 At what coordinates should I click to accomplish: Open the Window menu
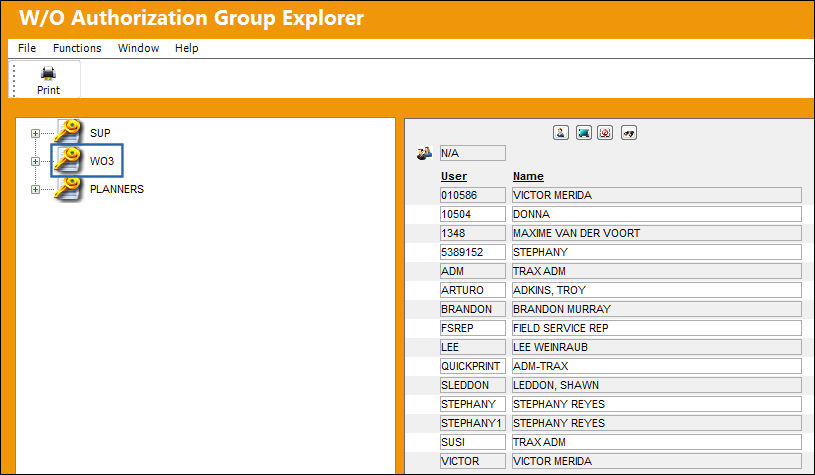pyautogui.click(x=138, y=48)
